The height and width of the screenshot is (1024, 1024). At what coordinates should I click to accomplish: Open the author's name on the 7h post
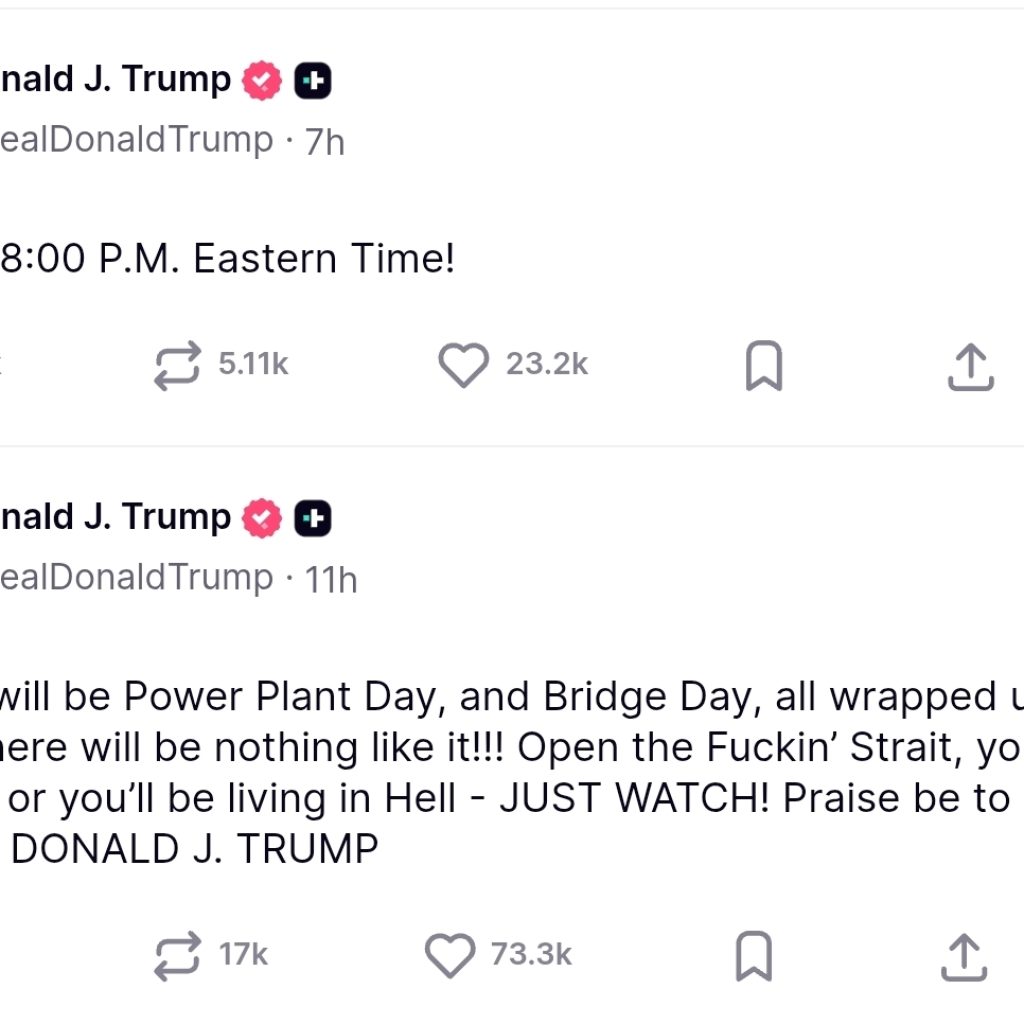coord(115,79)
